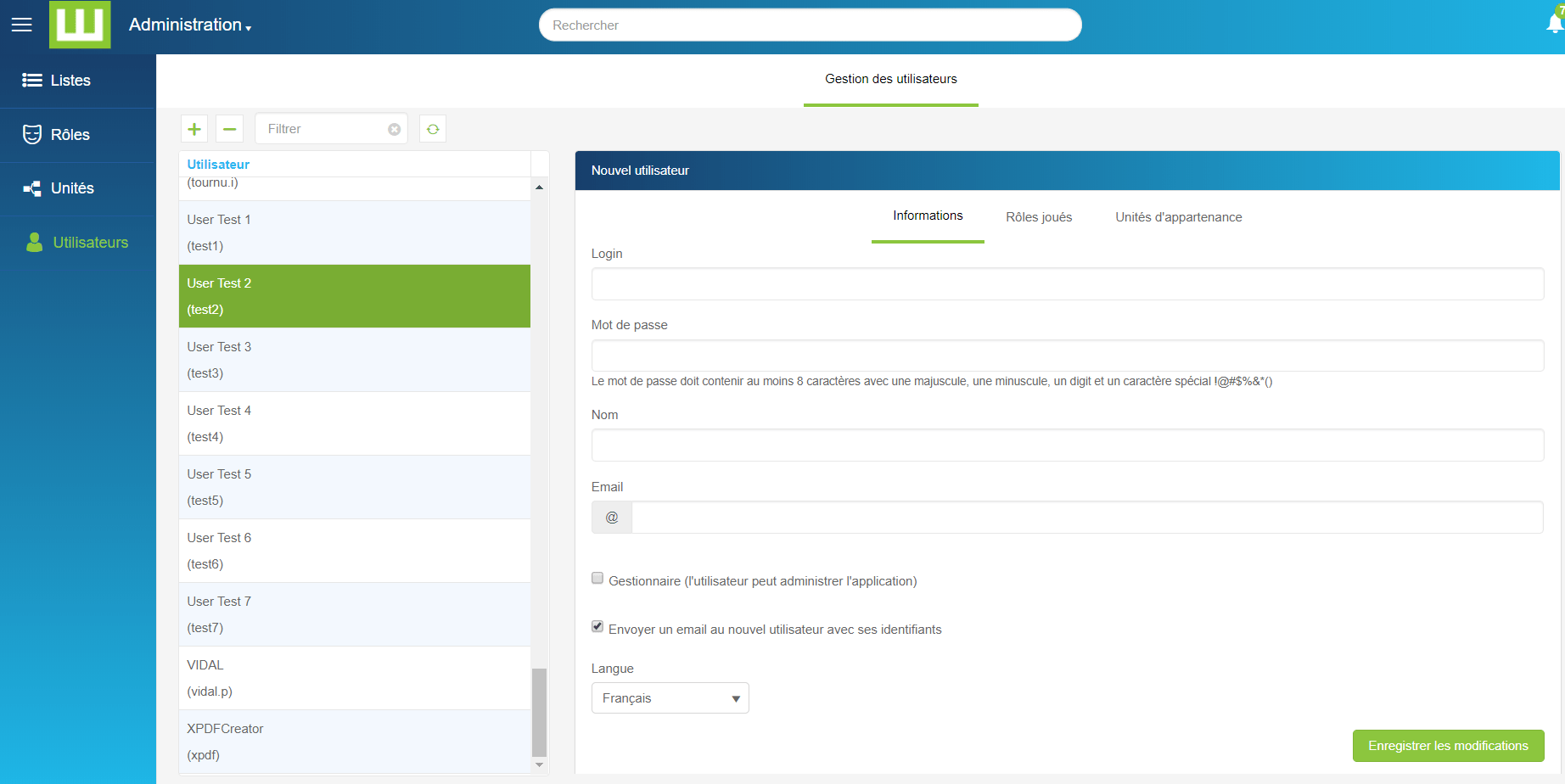1565x784 pixels.
Task: Open the hamburger navigation menu
Action: pyautogui.click(x=22, y=25)
